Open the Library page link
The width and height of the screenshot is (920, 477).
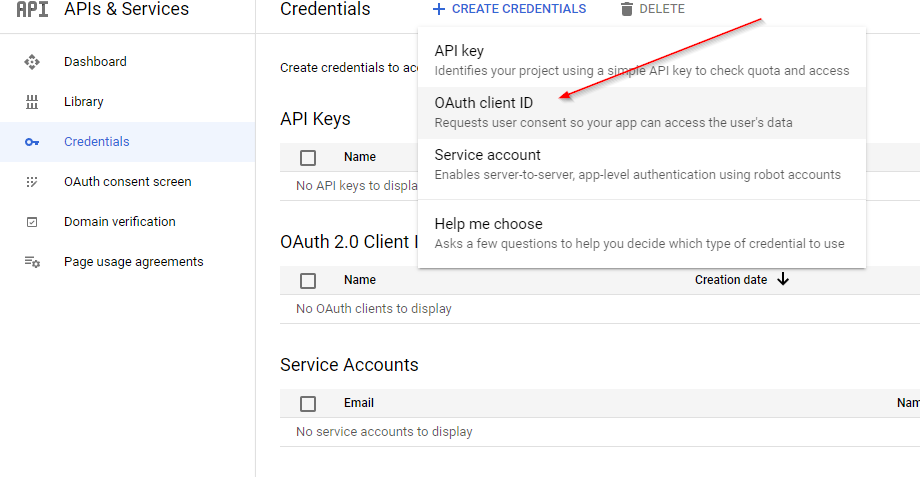pos(84,102)
